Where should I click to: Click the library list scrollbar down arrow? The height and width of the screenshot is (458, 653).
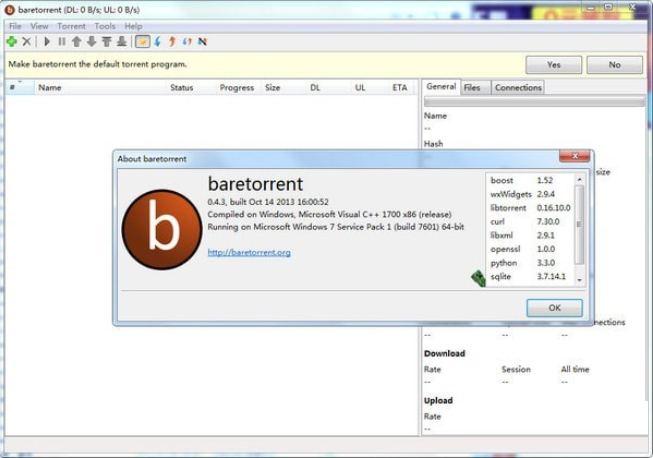pos(579,281)
